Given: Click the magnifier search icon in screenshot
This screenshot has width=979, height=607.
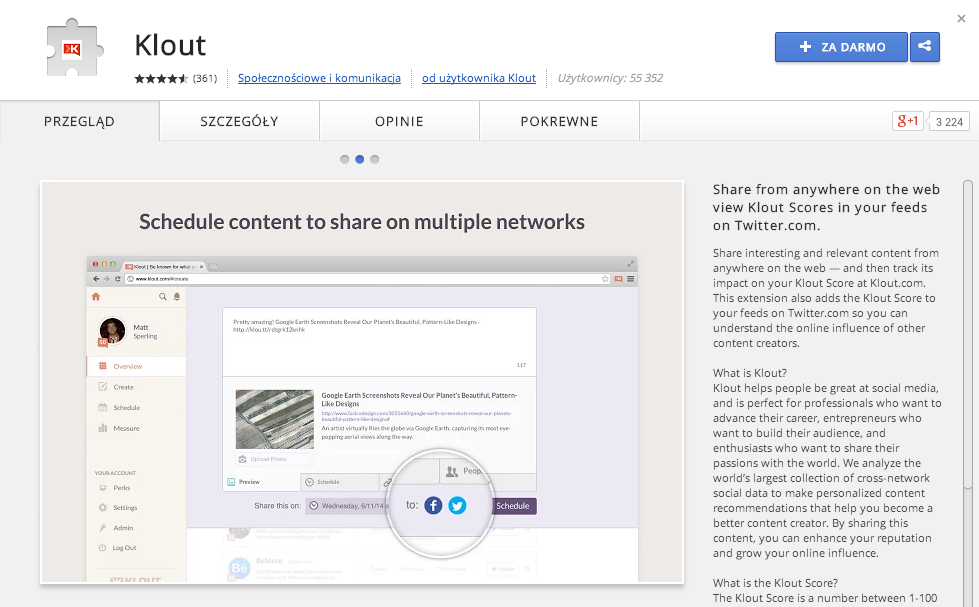Looking at the screenshot, I should pos(162,297).
